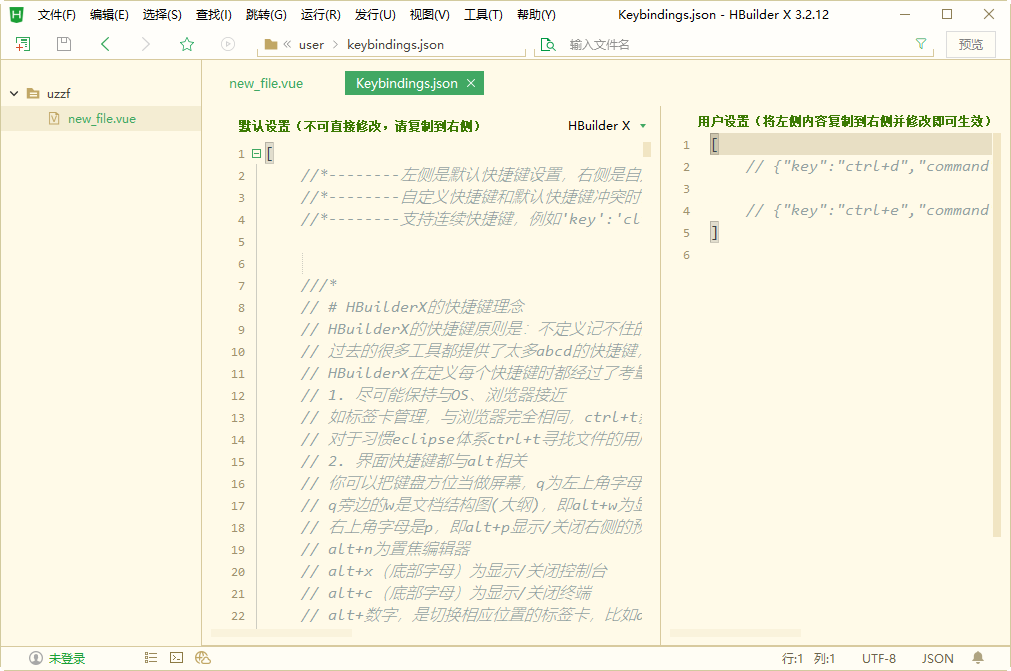Open the 帮助(Y) menu

(536, 14)
